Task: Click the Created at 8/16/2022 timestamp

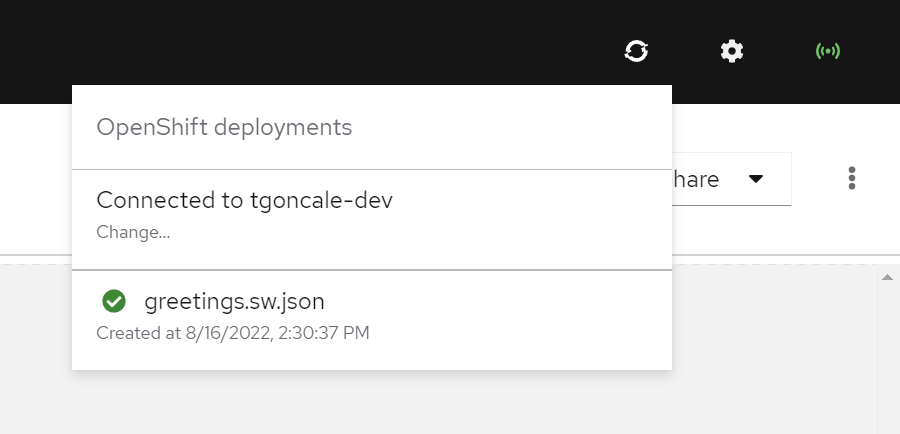Action: pyautogui.click(x=233, y=332)
